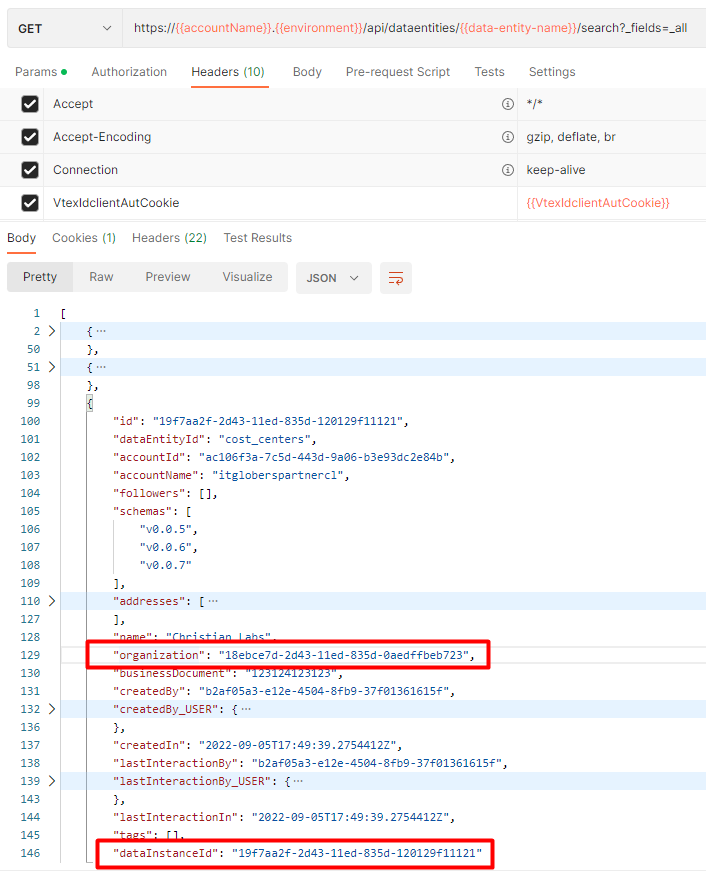This screenshot has width=706, height=879.
Task: Expand the addresses array at line 110
Action: coord(52,601)
